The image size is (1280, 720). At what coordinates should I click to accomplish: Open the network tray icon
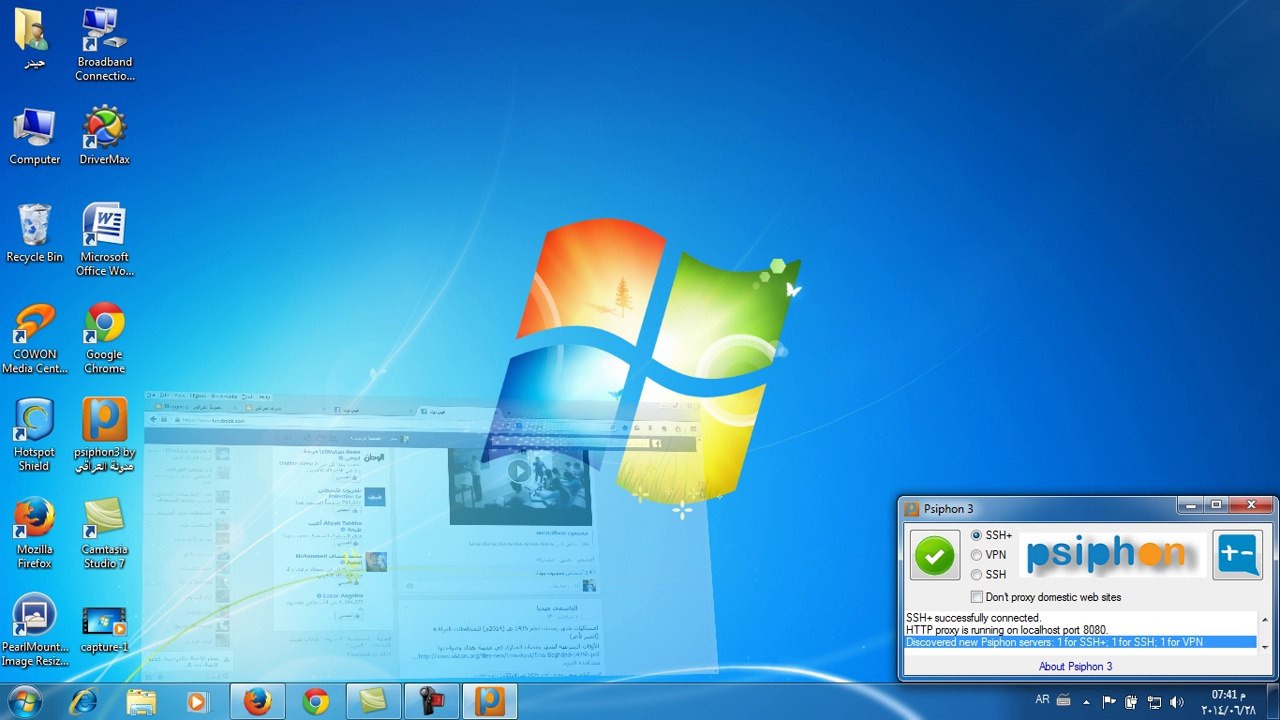1154,702
